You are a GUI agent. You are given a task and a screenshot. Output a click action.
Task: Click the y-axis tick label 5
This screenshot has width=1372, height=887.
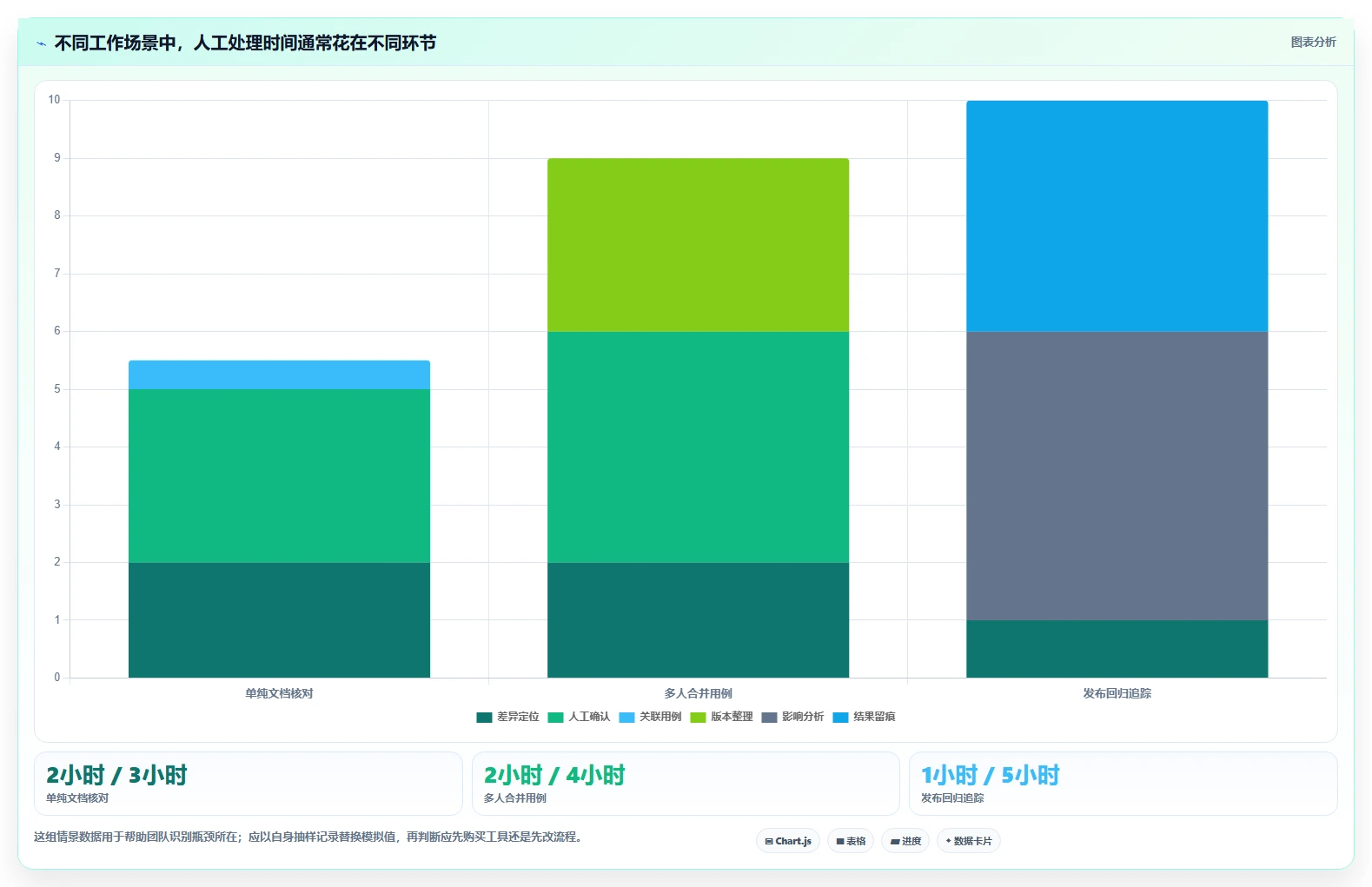point(57,389)
